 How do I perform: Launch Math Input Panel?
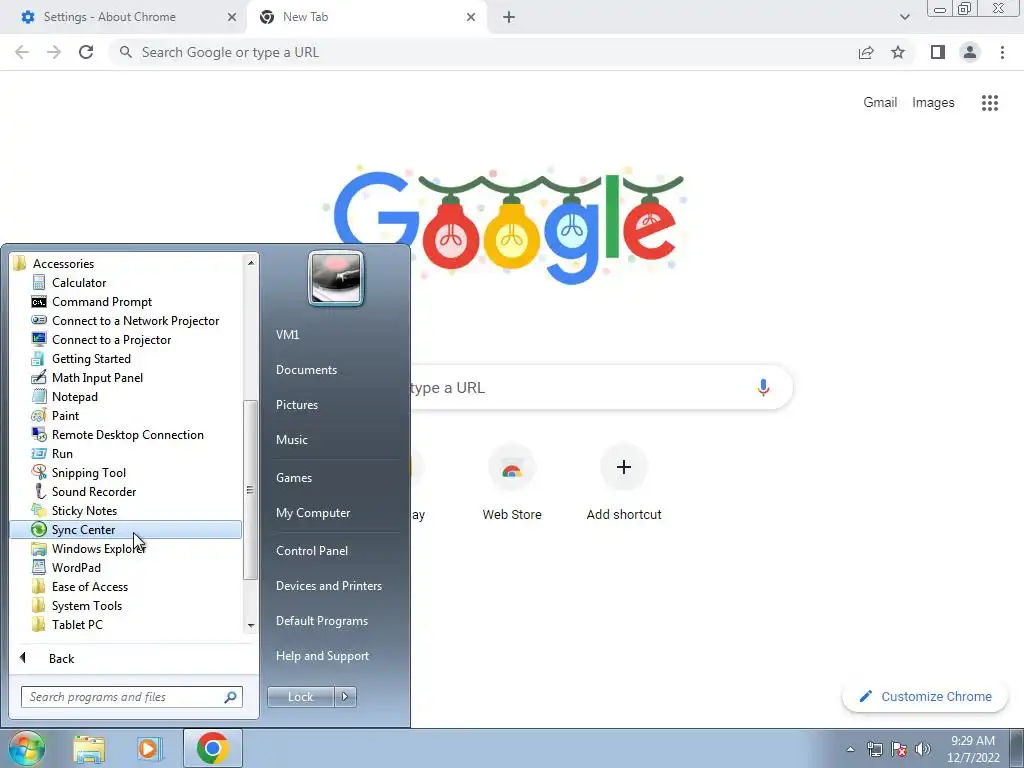[x=97, y=377]
